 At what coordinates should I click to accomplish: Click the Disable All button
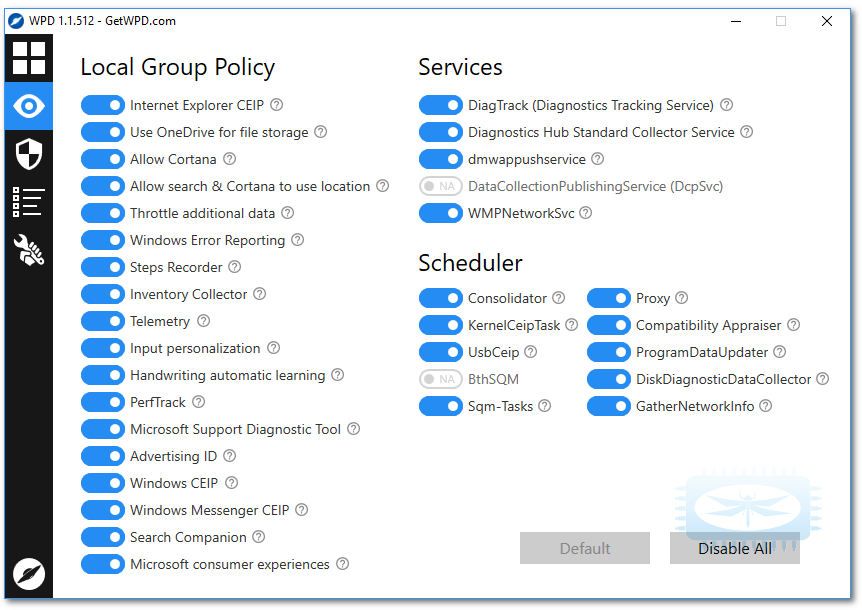coord(734,548)
